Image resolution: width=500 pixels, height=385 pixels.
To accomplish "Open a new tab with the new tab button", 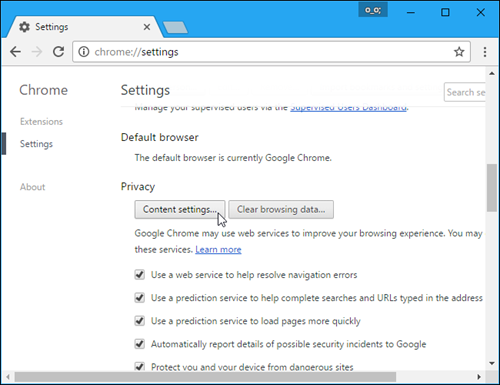I will pyautogui.click(x=175, y=27).
